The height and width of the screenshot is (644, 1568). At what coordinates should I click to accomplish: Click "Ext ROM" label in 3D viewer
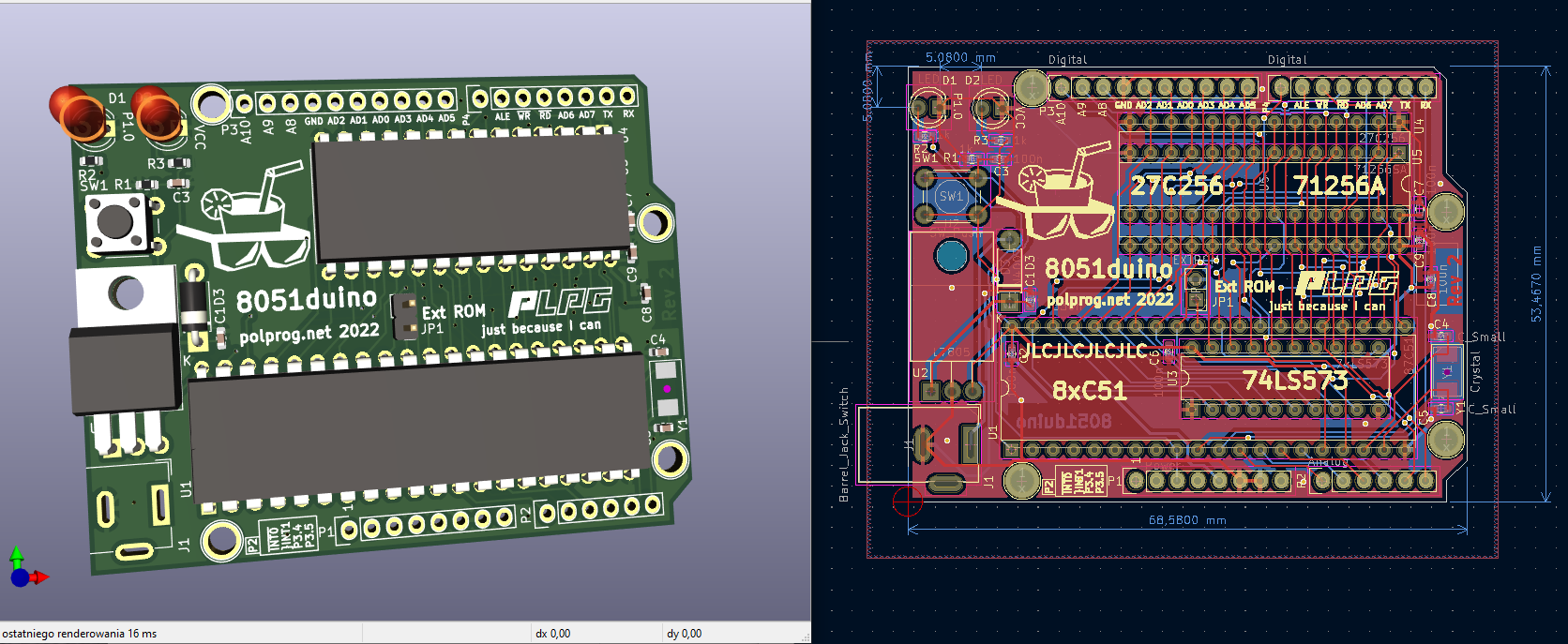(454, 311)
